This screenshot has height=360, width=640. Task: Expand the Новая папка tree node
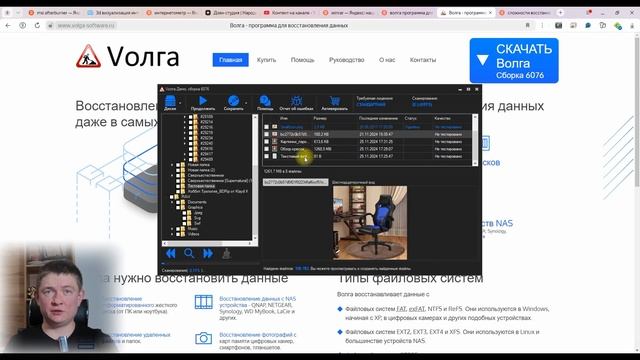point(172,164)
